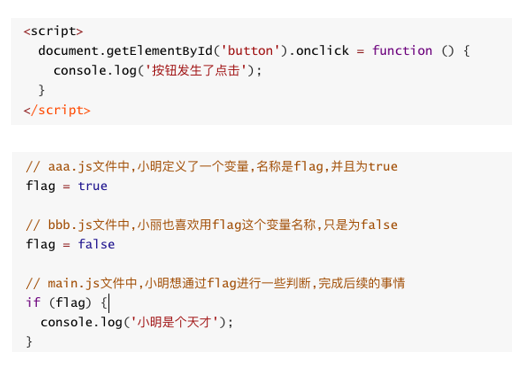Click flag in 'flag = true' line

click(x=41, y=186)
